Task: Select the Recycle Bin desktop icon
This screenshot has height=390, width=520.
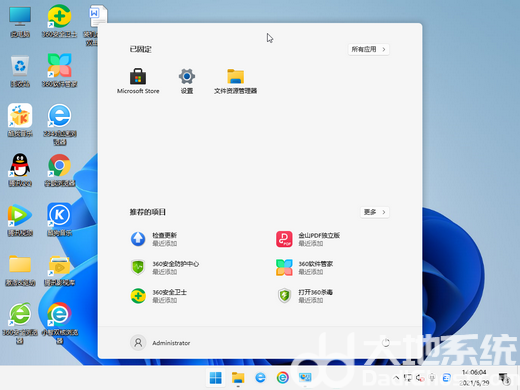Action: click(x=20, y=71)
